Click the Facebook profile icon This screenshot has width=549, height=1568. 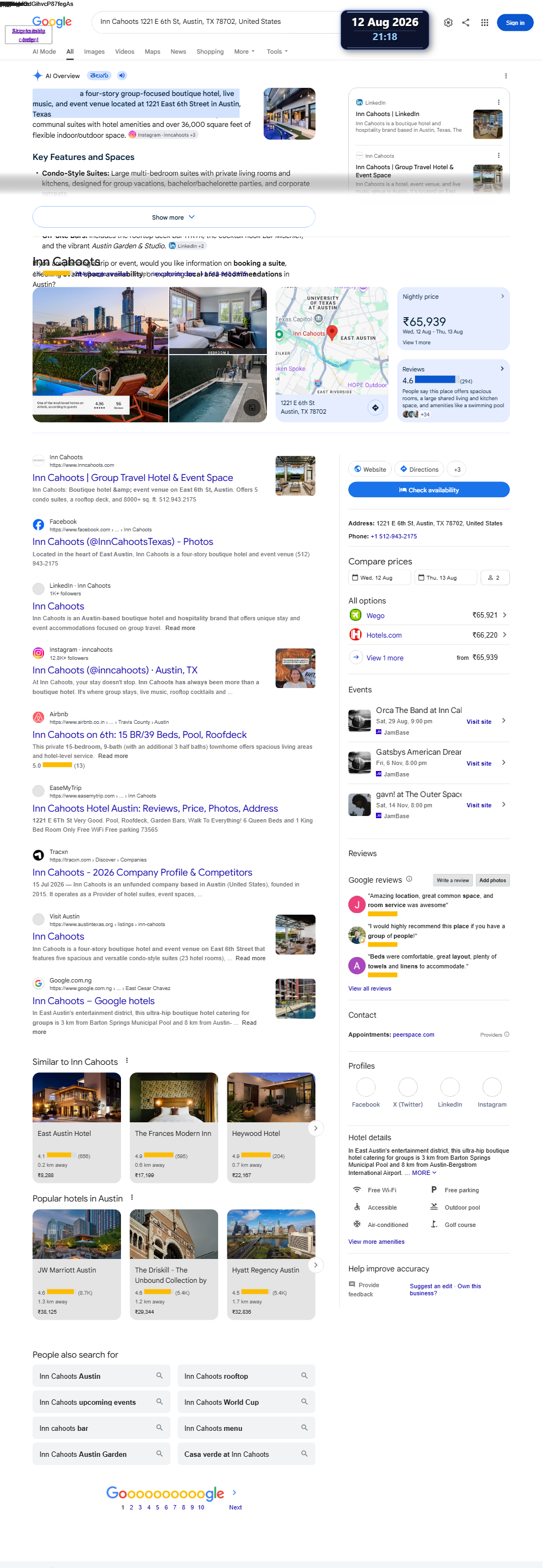point(366,1087)
